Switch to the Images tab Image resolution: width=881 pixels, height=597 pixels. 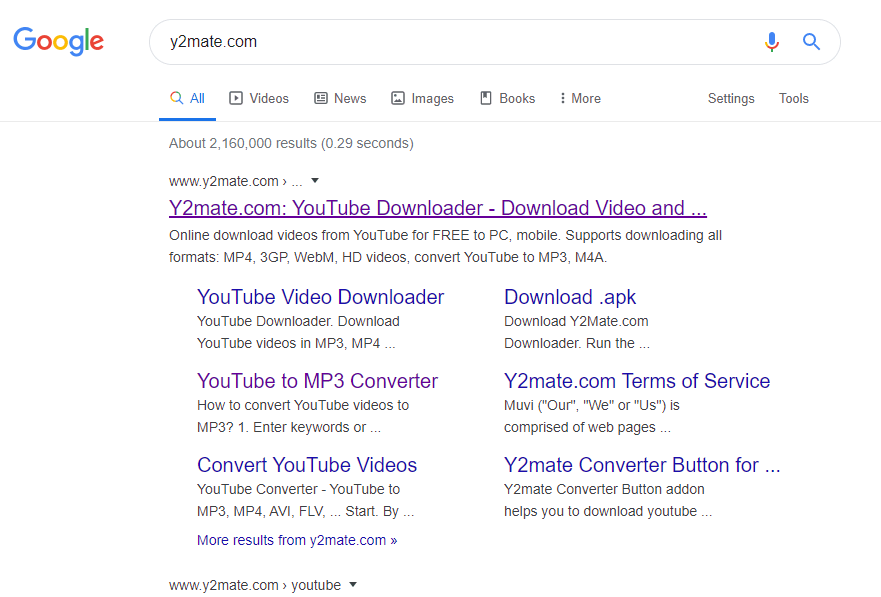click(423, 98)
